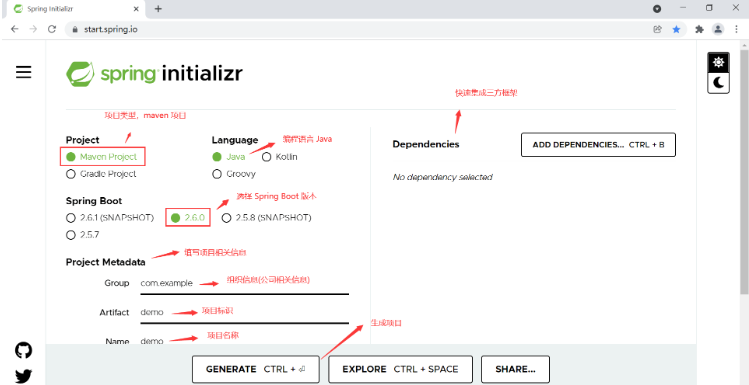The height and width of the screenshot is (385, 749).
Task: Close the Spring Initializr tab
Action: (136, 9)
